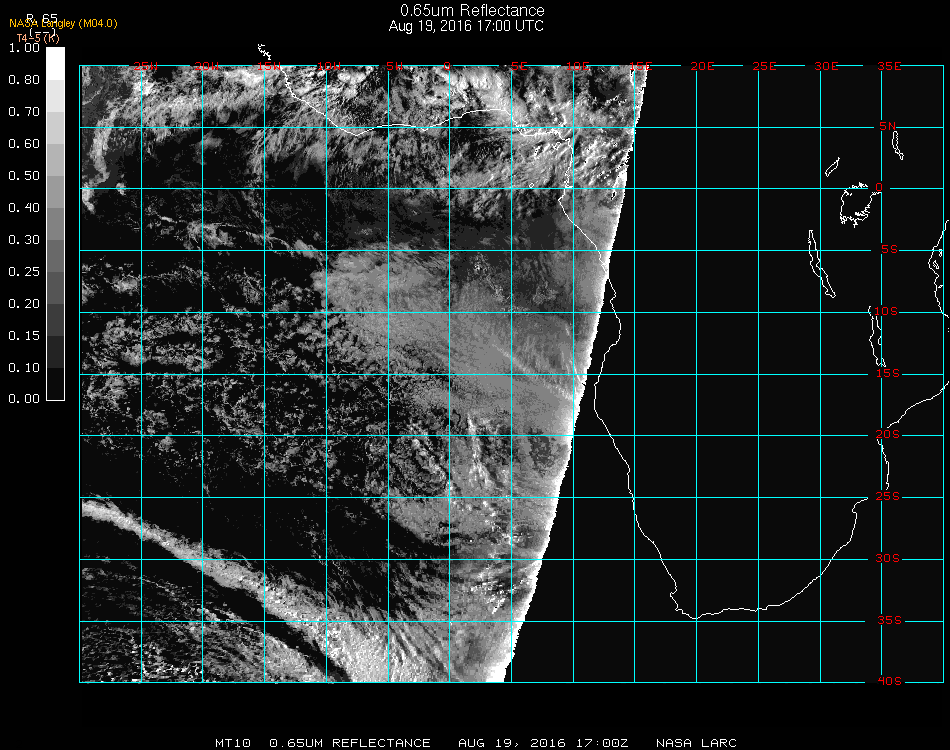950x750 pixels.
Task: Click the "25W" longitude label
Action: click(145, 66)
